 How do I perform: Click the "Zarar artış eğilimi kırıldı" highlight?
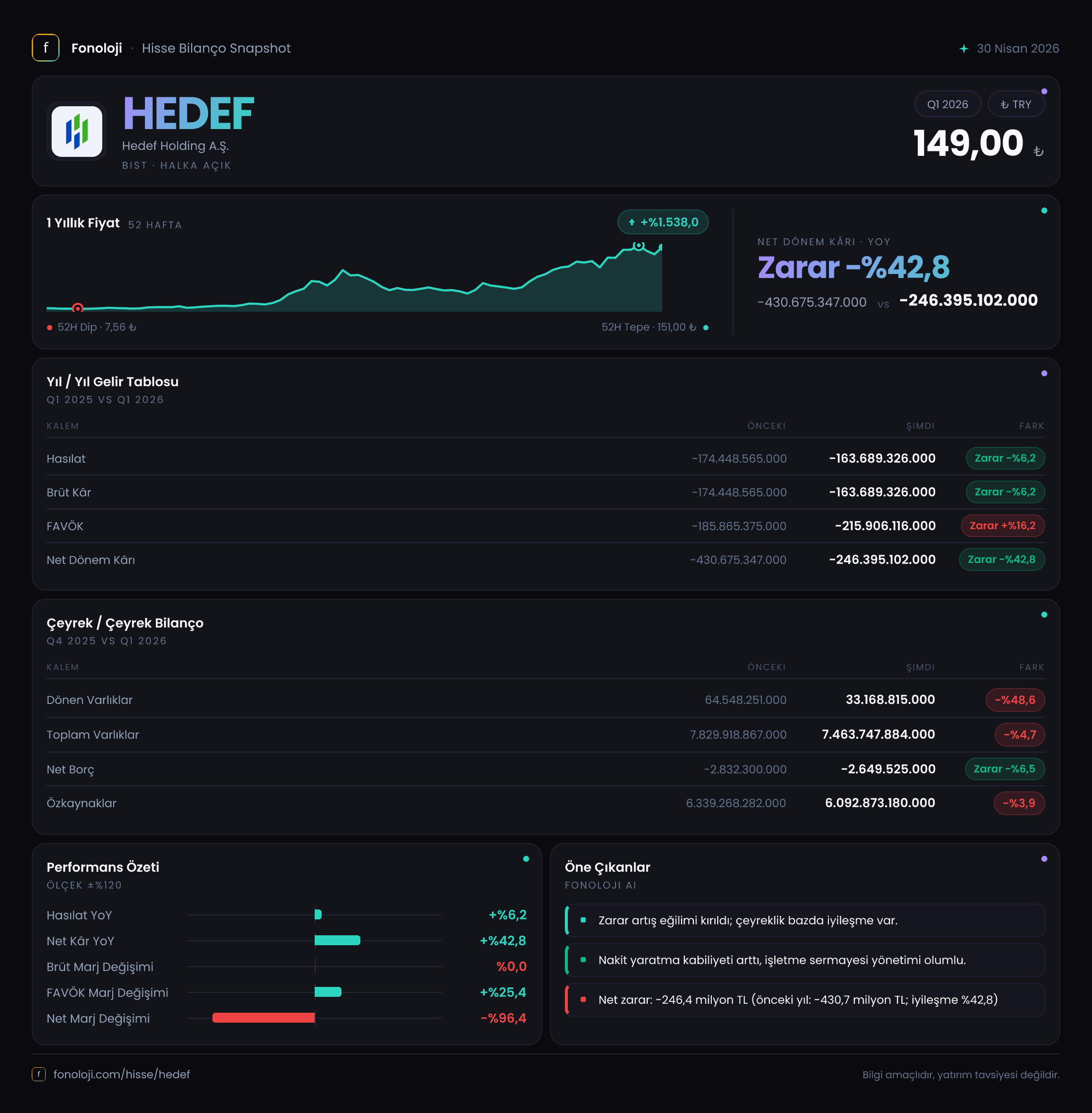(805, 921)
